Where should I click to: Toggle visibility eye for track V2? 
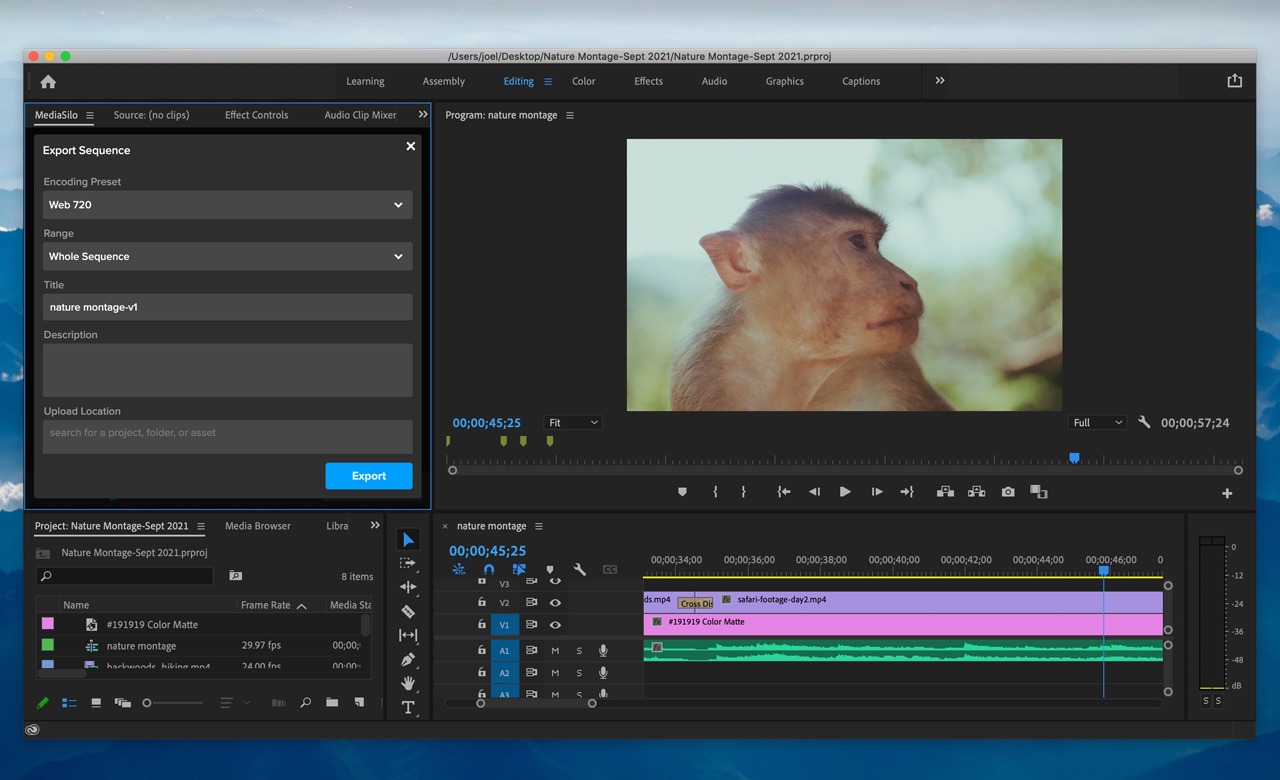pyautogui.click(x=555, y=603)
